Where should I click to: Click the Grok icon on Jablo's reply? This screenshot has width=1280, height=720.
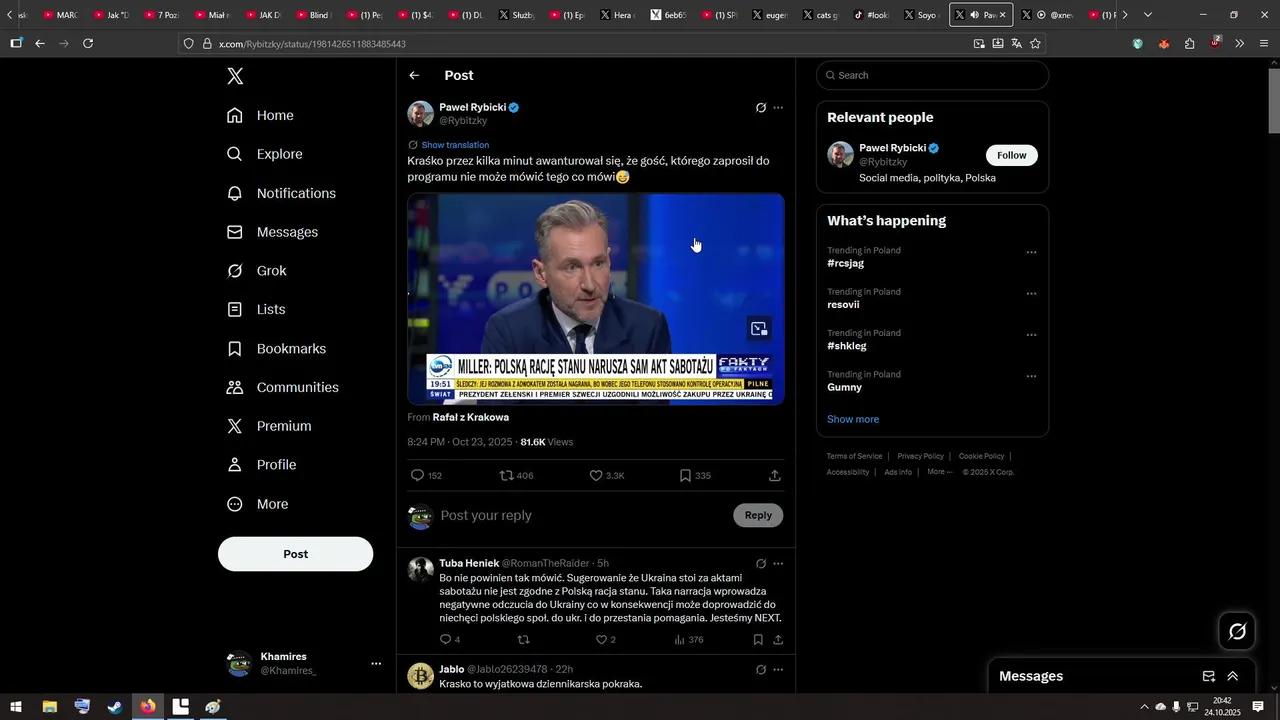(x=761, y=670)
